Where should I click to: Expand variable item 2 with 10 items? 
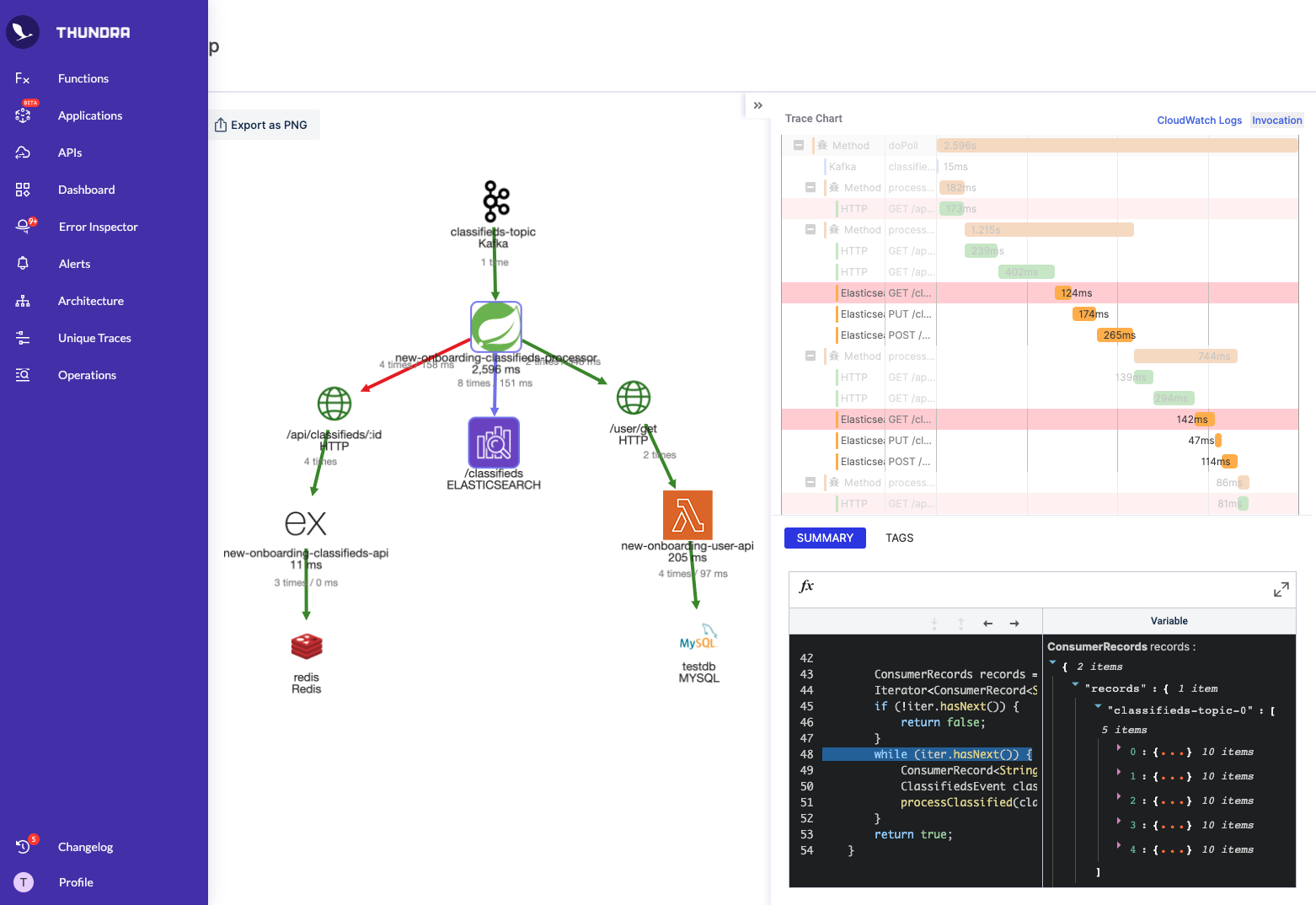pyautogui.click(x=1119, y=797)
